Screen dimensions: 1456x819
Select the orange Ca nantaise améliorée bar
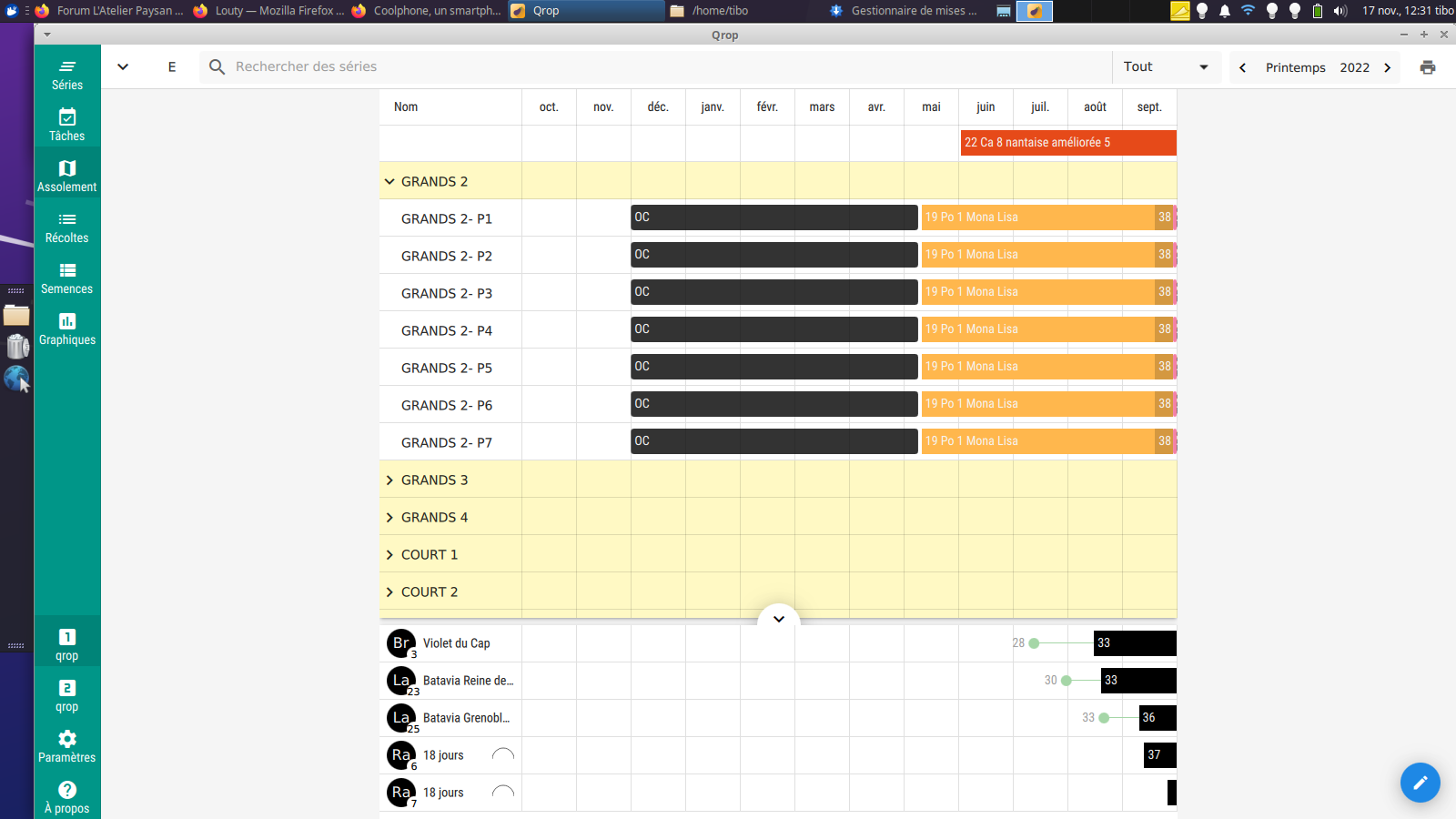click(1067, 143)
